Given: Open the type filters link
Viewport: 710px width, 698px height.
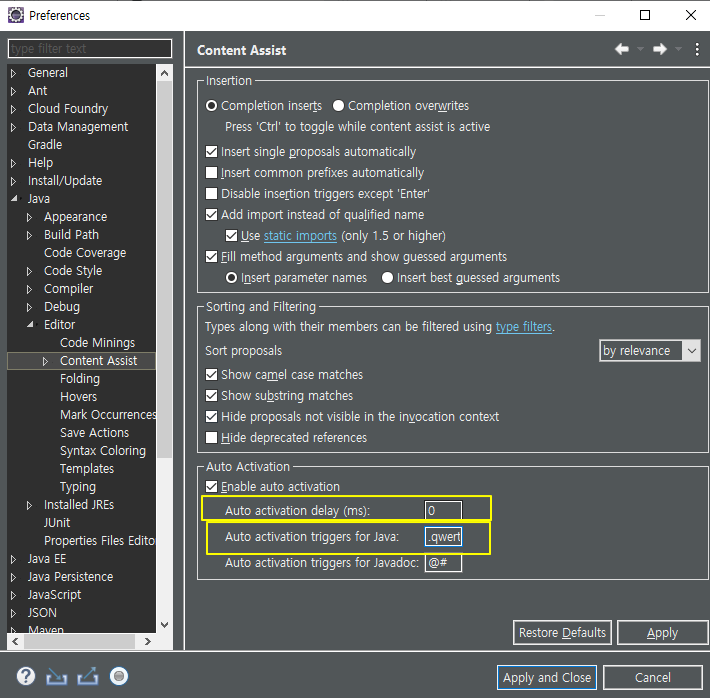Looking at the screenshot, I should coord(524,327).
